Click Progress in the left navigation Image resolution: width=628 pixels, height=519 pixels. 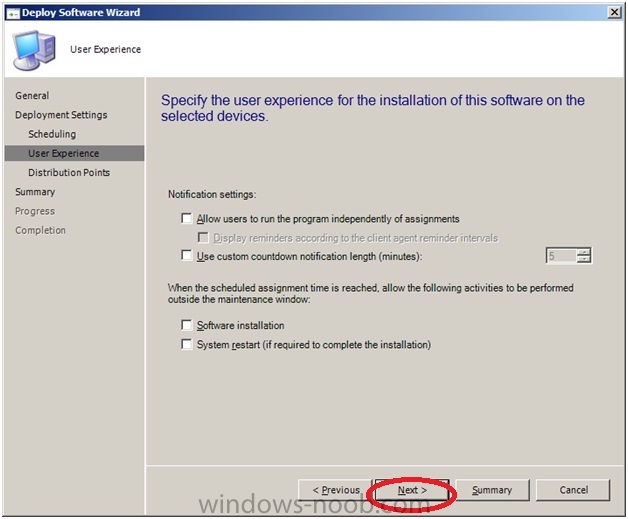click(x=35, y=211)
